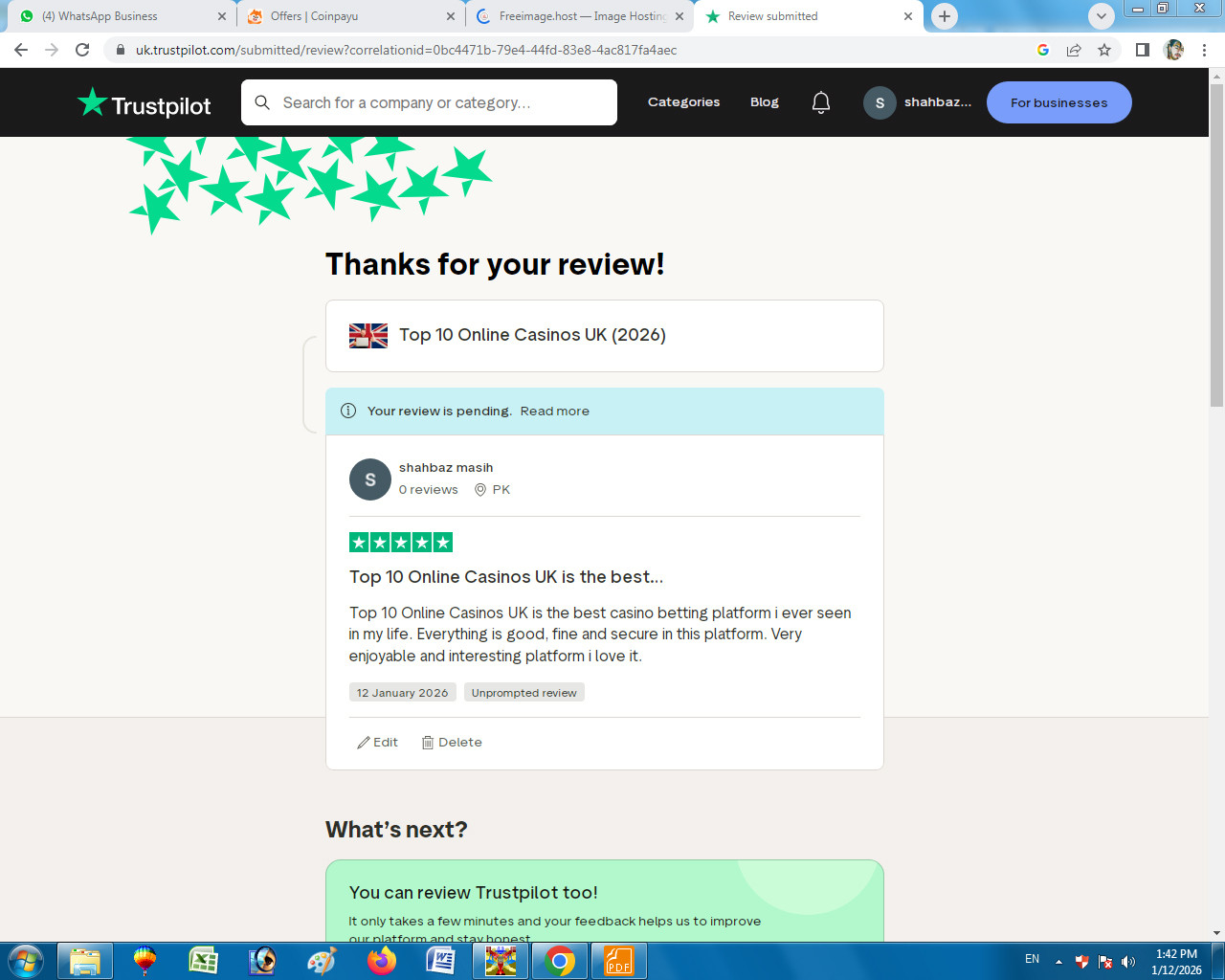
Task: Click reviewer avatar beside shahbaz masih
Action: click(x=370, y=479)
